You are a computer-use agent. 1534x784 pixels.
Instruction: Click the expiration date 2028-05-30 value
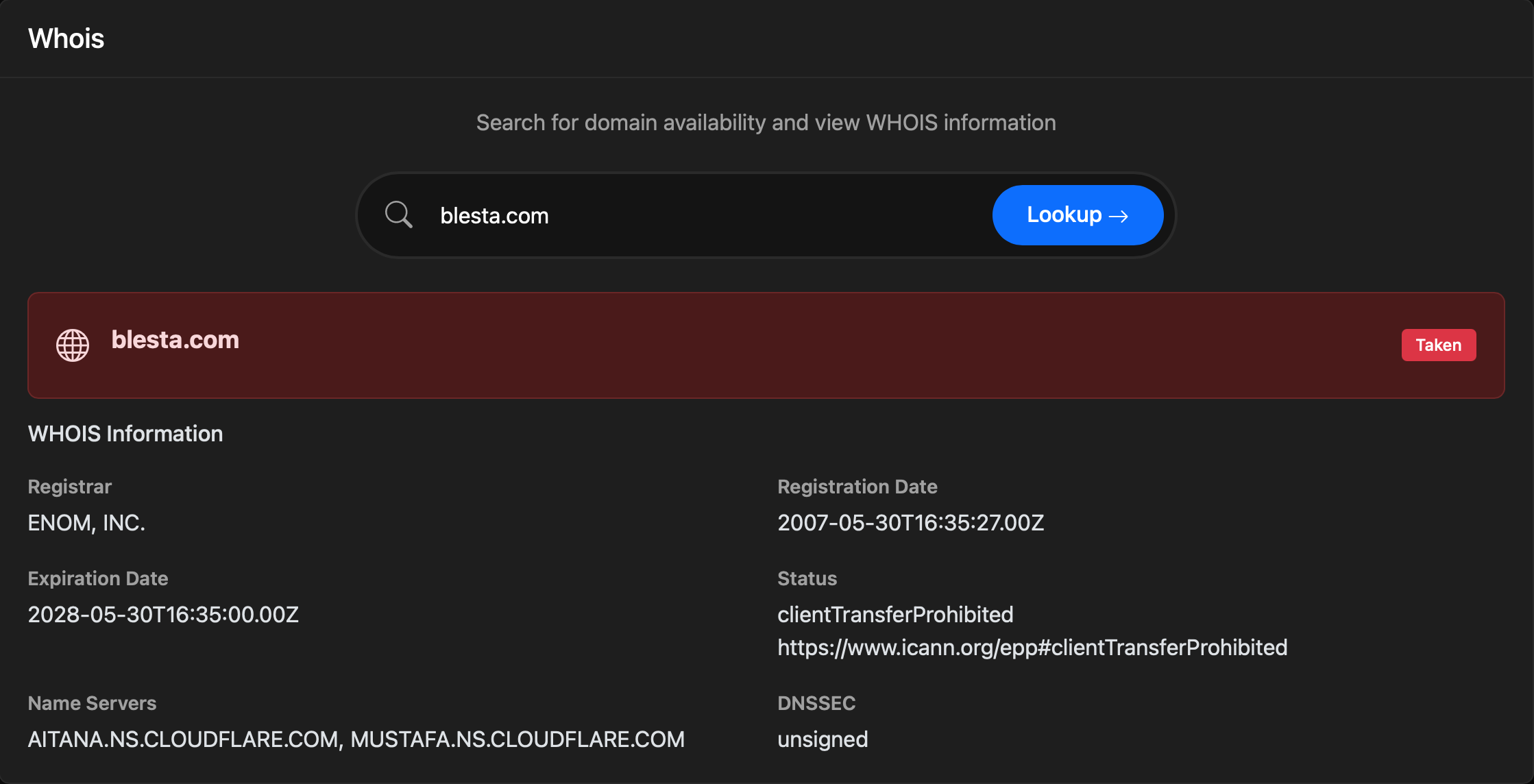pos(163,615)
